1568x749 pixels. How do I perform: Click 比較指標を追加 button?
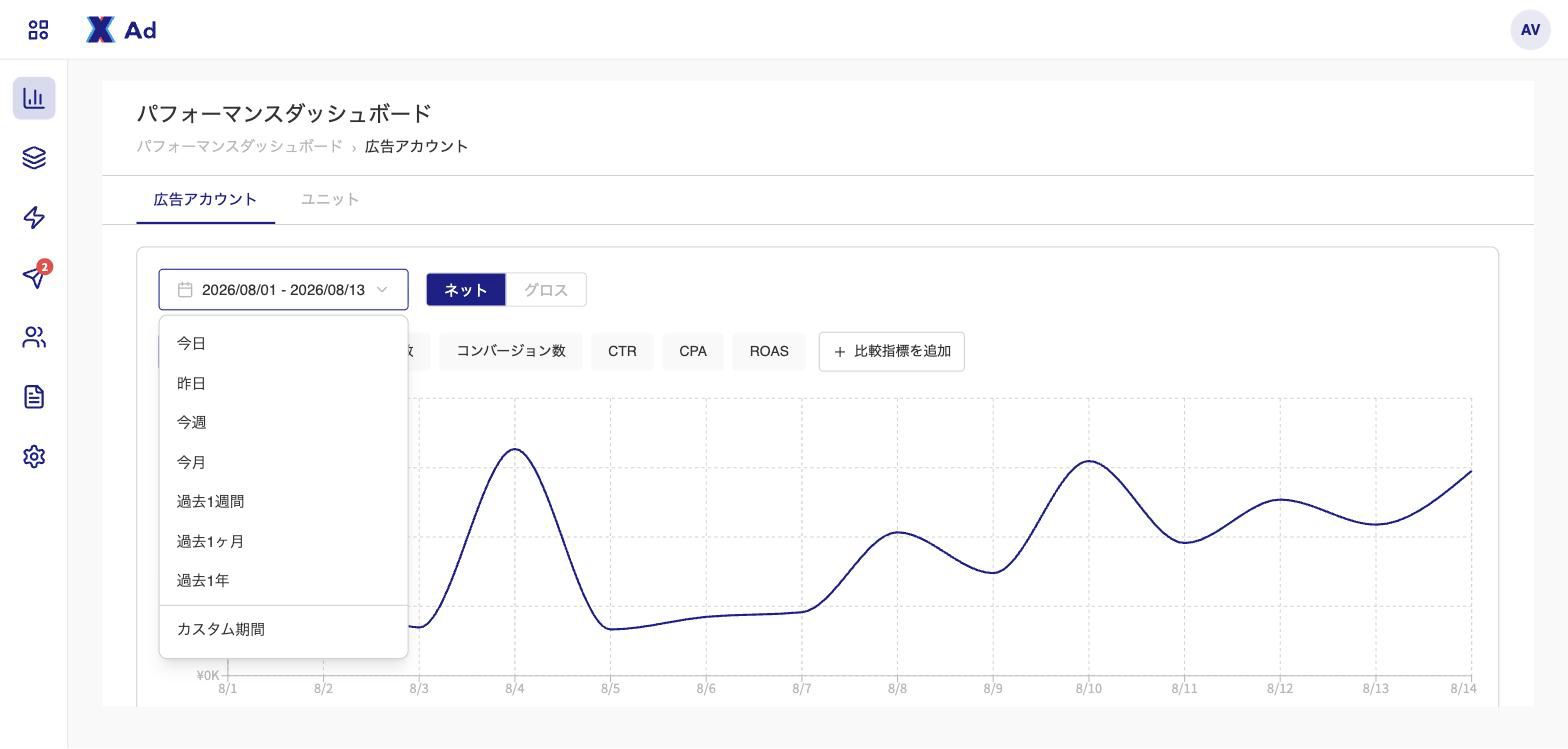[x=892, y=352]
